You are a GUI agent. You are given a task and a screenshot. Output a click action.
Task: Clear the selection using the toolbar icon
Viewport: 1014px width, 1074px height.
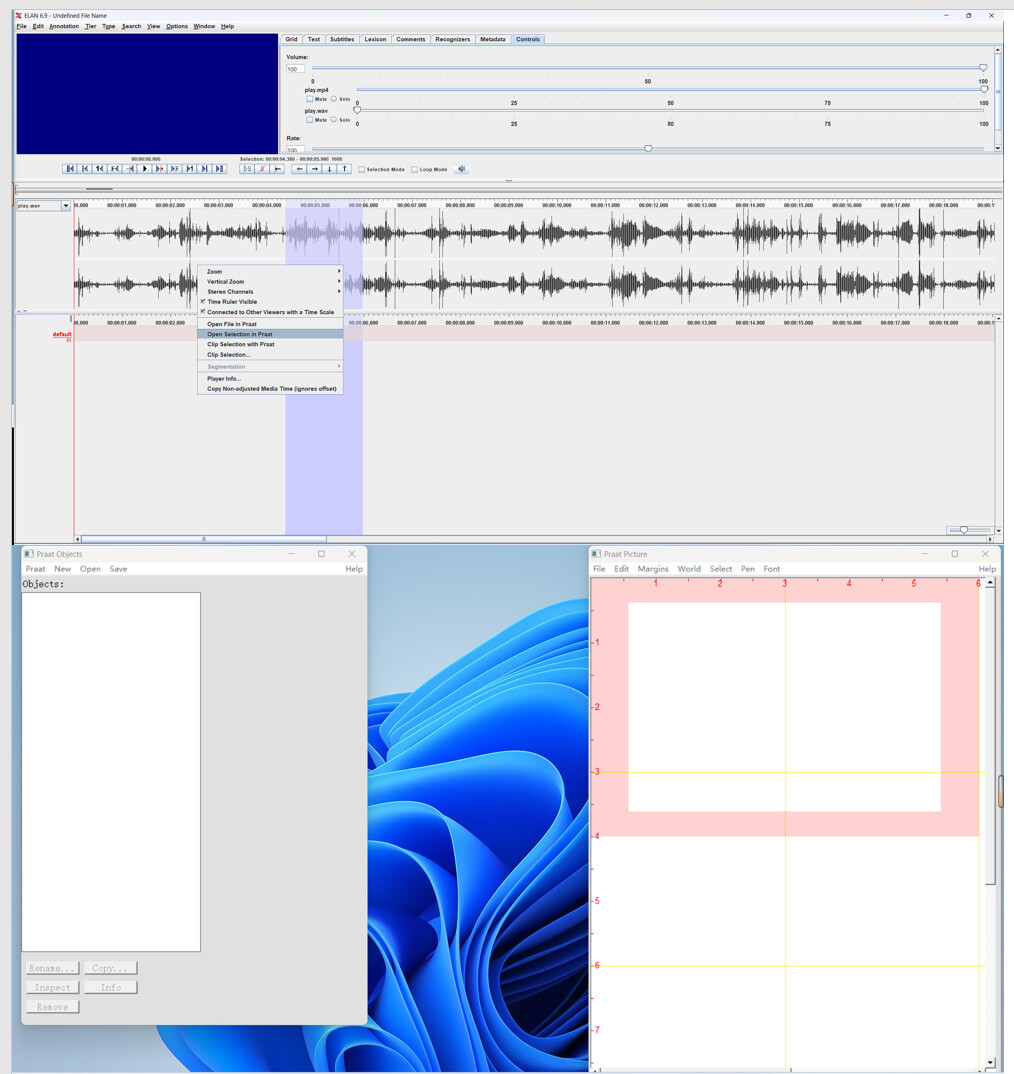(262, 169)
